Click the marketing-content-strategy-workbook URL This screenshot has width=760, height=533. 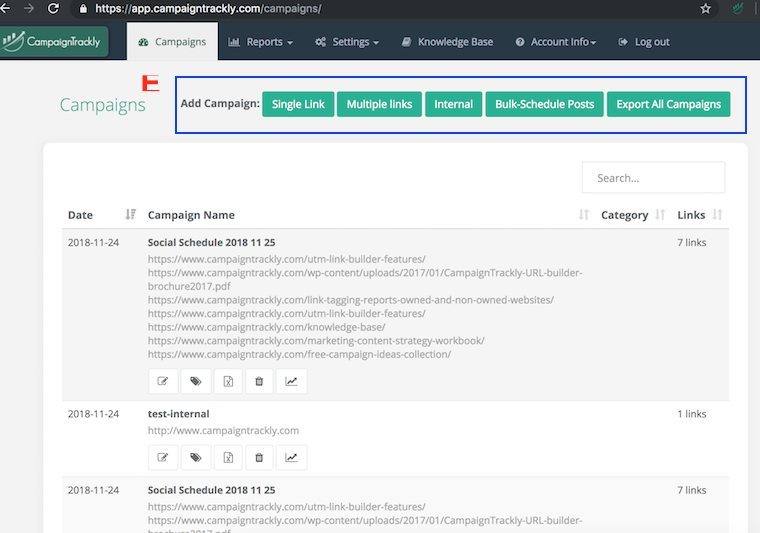(x=316, y=341)
